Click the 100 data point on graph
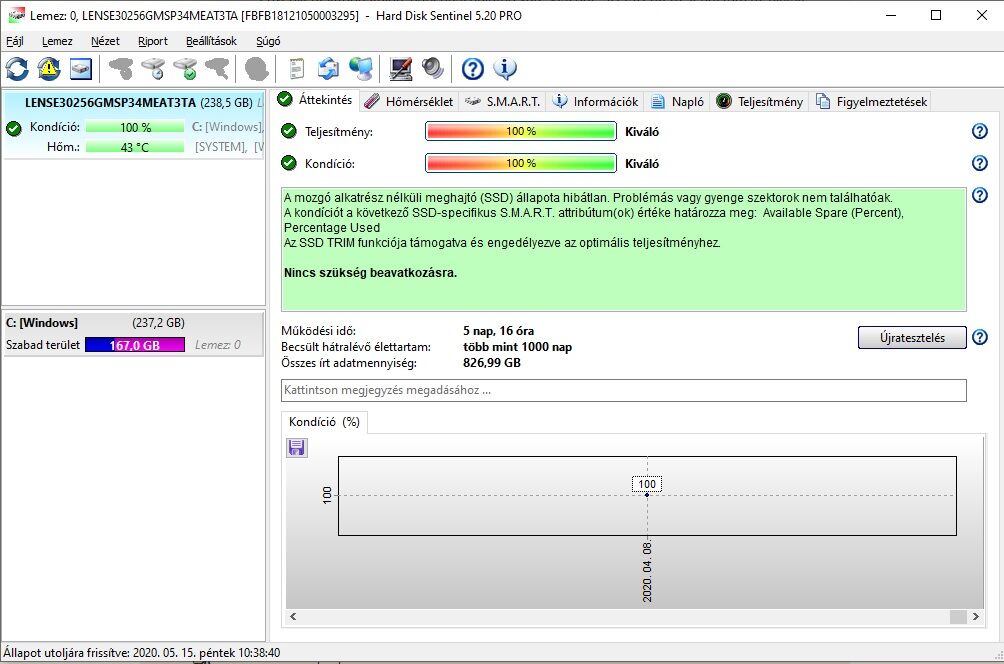 tap(647, 495)
